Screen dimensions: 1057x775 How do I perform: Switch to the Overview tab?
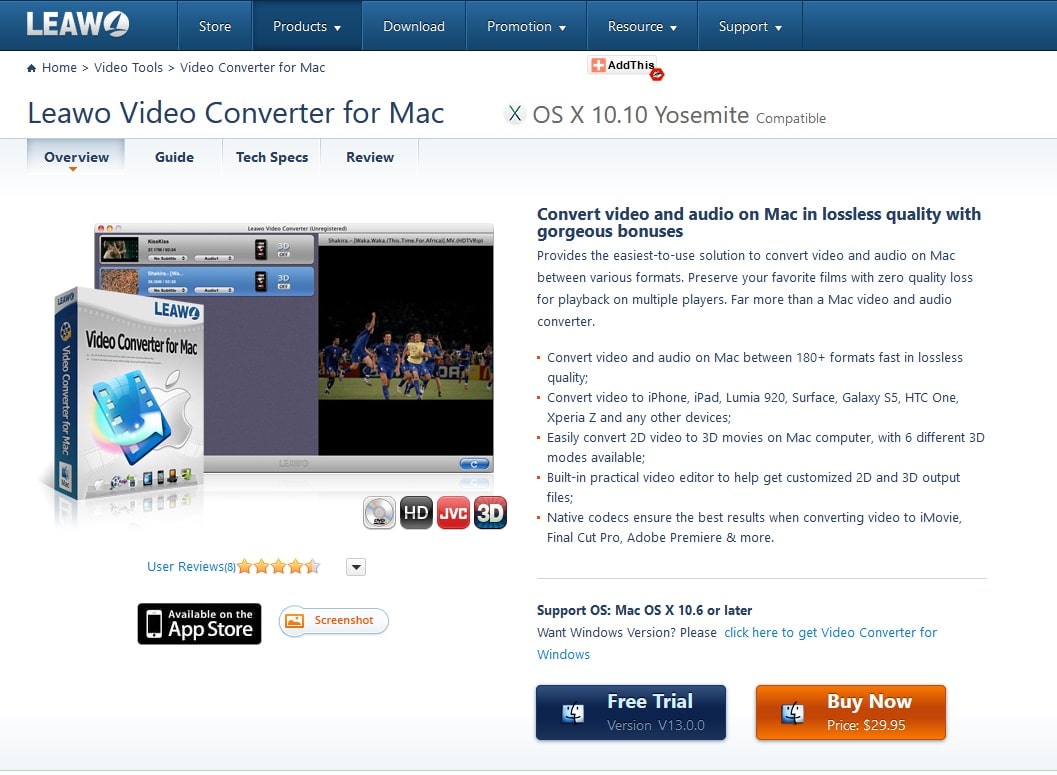pos(76,157)
